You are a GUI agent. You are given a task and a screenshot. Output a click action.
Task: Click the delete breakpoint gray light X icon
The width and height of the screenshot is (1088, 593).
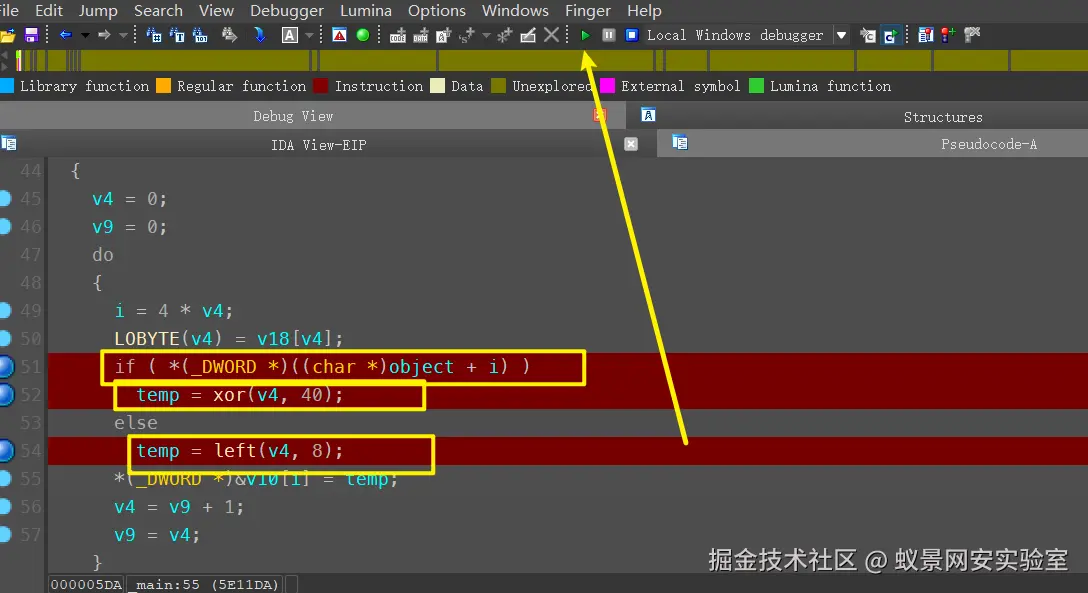click(972, 34)
